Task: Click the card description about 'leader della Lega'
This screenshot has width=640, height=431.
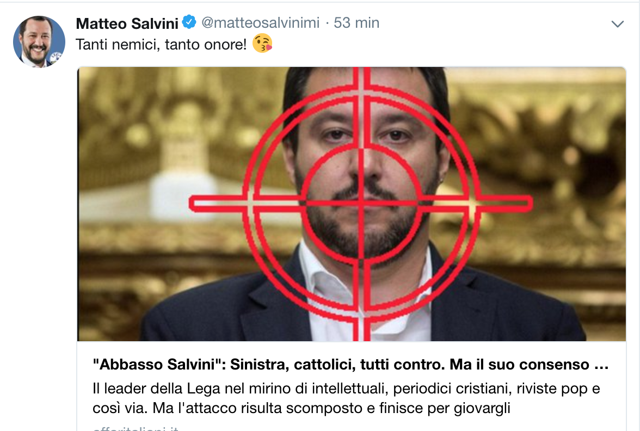Action: [x=346, y=398]
